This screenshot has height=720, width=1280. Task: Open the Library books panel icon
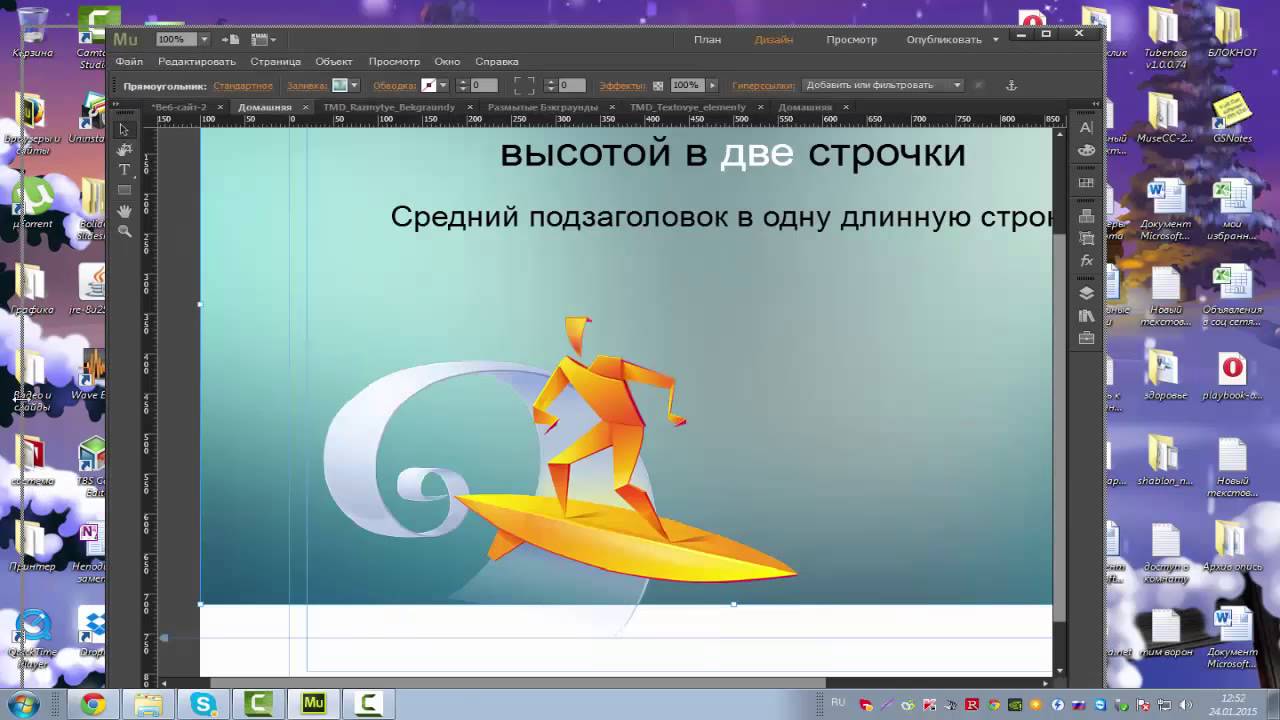pos(1087,316)
